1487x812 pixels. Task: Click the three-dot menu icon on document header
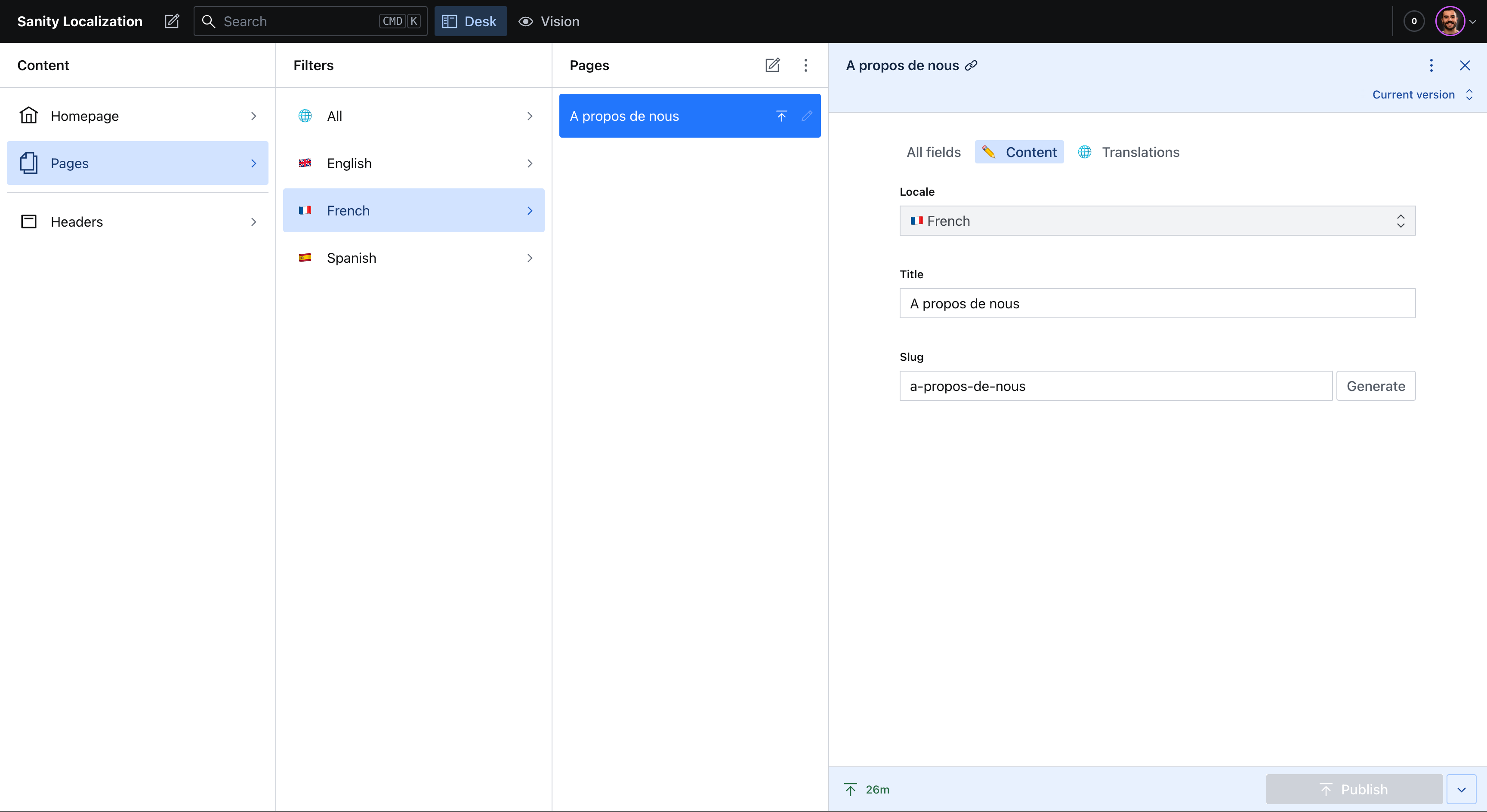(x=1432, y=65)
